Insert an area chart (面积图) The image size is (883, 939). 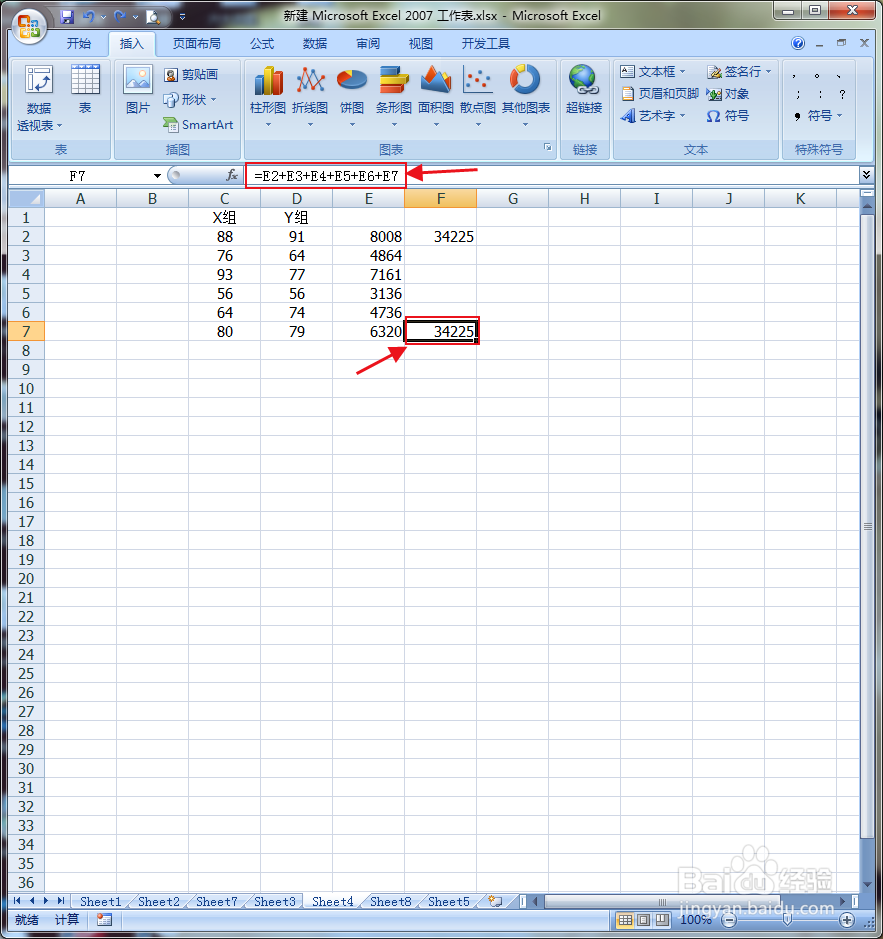click(x=436, y=97)
